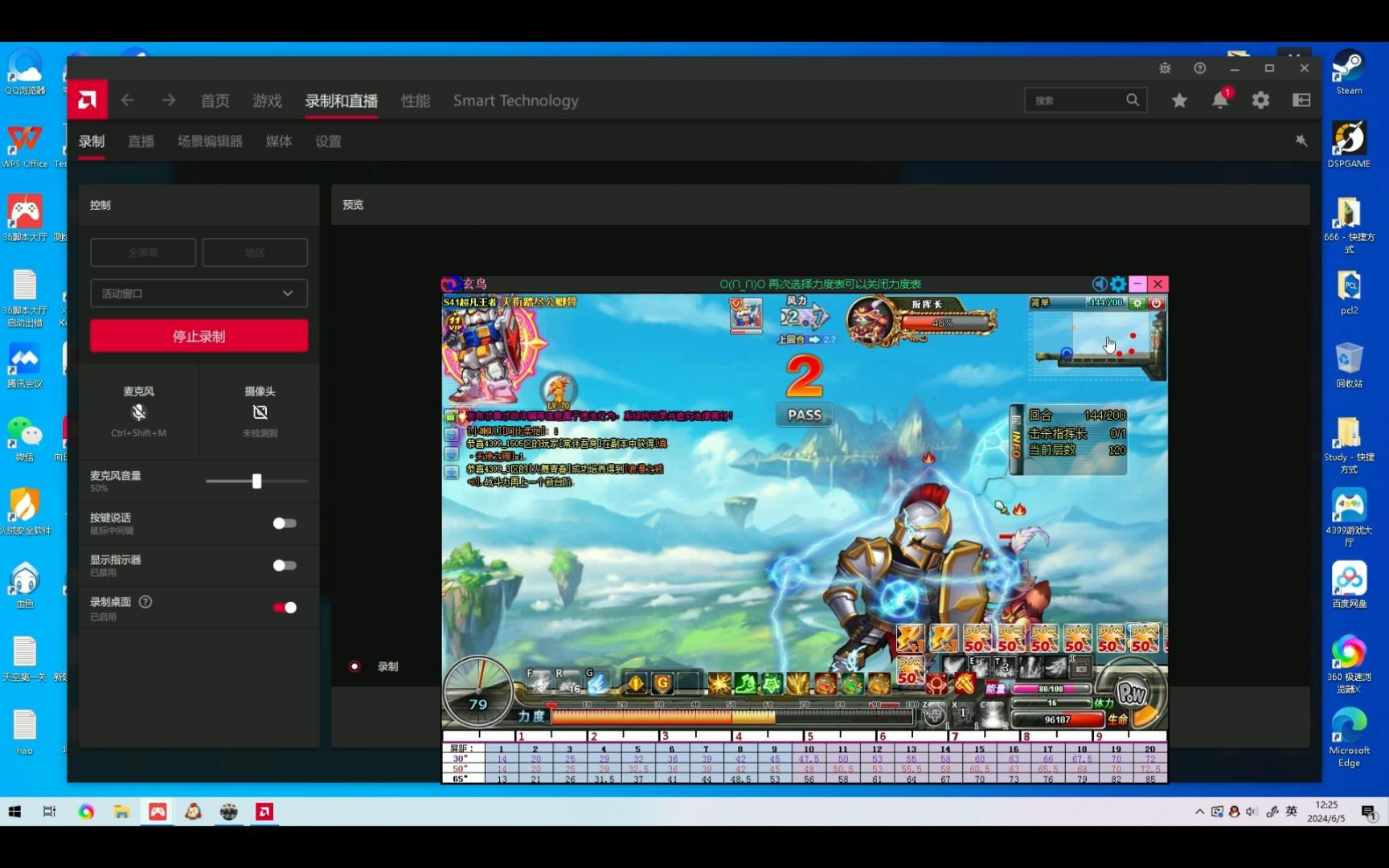Screen dimensions: 1389x868
Task: Toggle the 显示指示器 switch
Action: pyautogui.click(x=285, y=565)
